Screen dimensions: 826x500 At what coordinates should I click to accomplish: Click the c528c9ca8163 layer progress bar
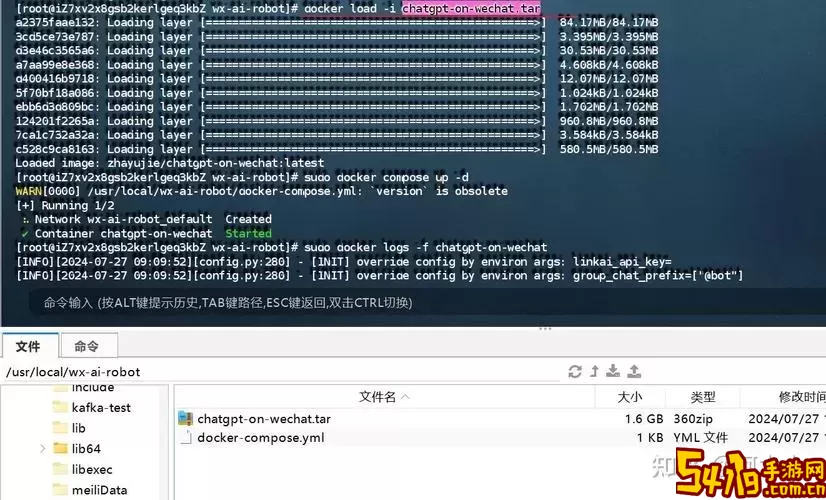pos(373,149)
